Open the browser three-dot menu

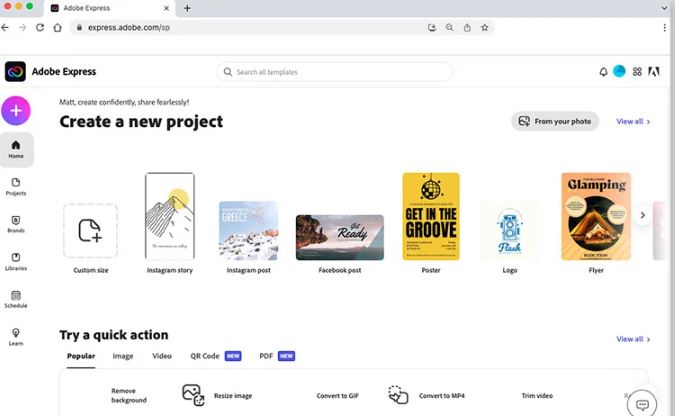pyautogui.click(x=665, y=28)
